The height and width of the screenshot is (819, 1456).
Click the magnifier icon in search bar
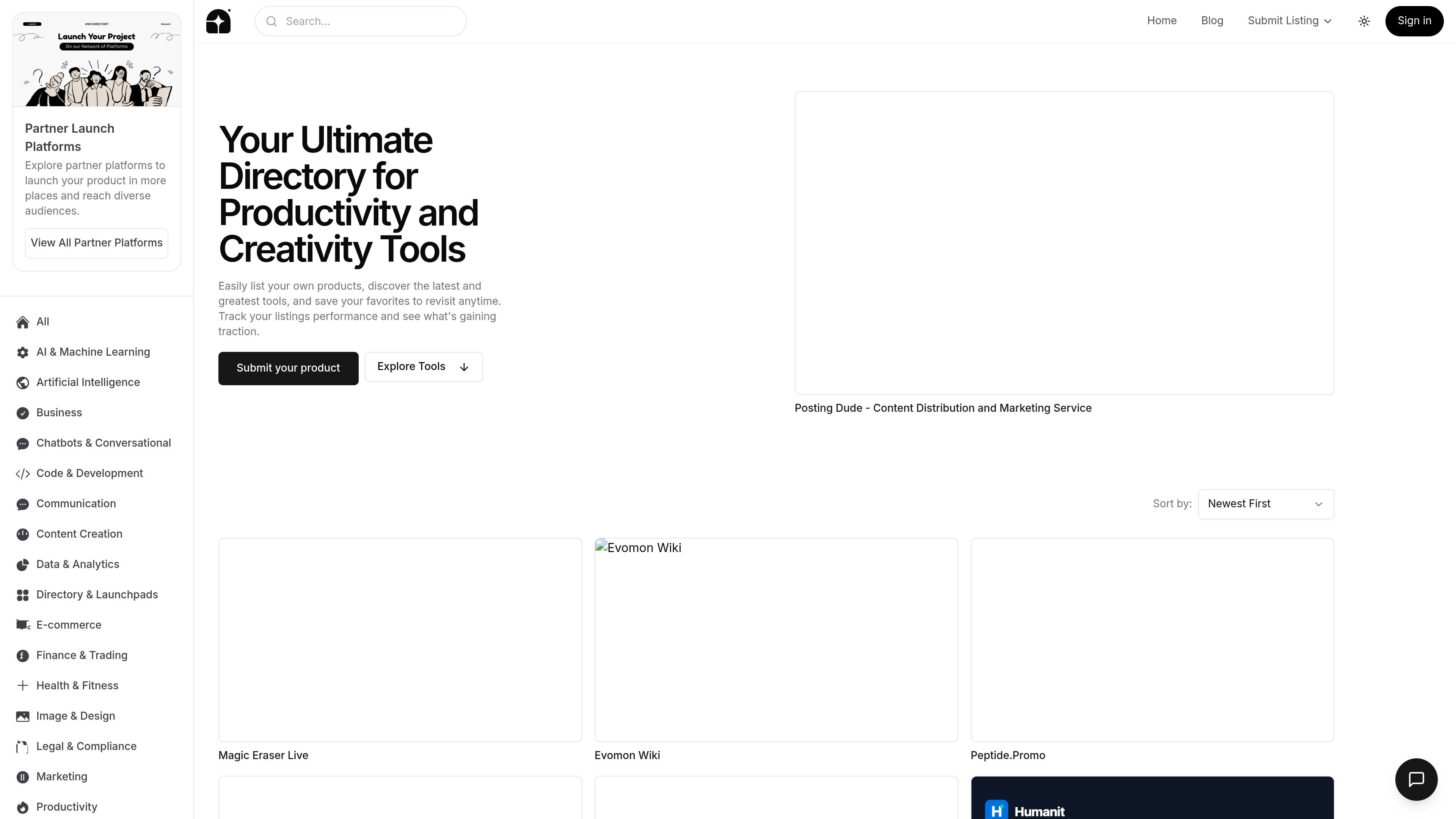click(x=271, y=22)
